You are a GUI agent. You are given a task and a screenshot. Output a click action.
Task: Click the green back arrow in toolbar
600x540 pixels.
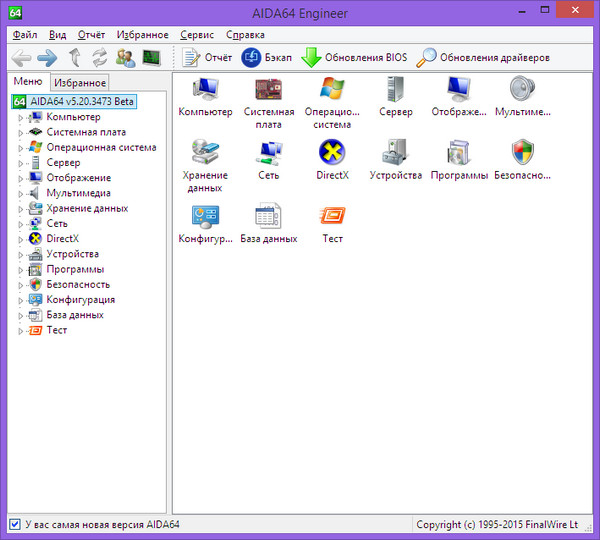[21, 58]
